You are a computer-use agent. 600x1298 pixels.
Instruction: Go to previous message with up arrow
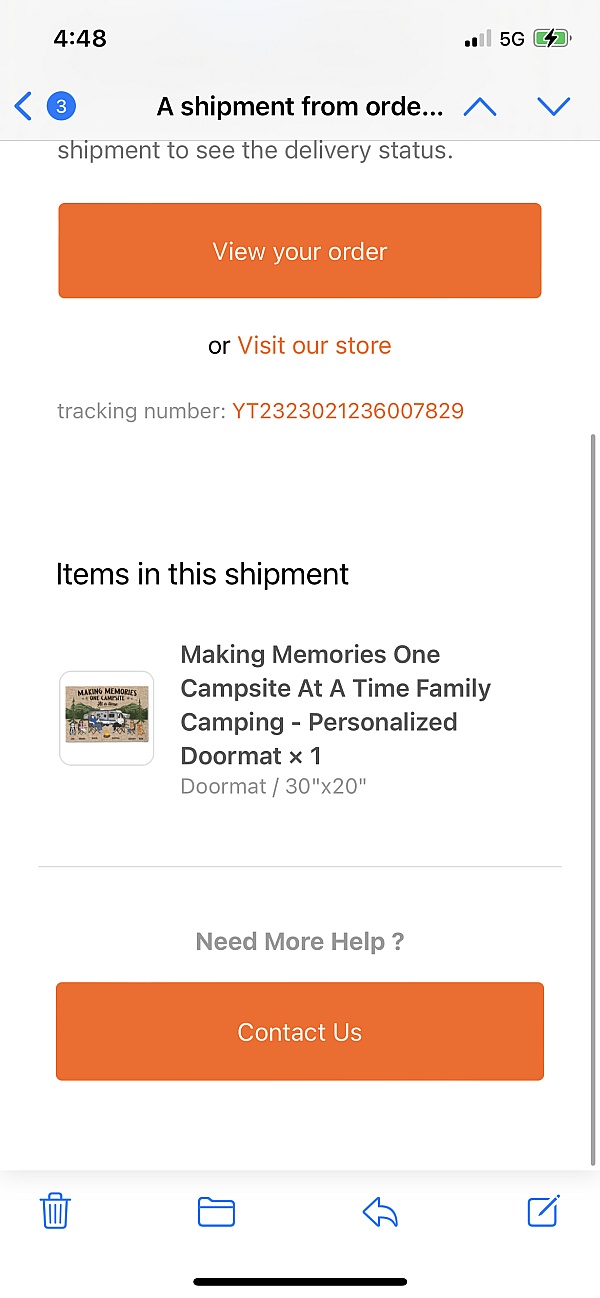coord(480,106)
